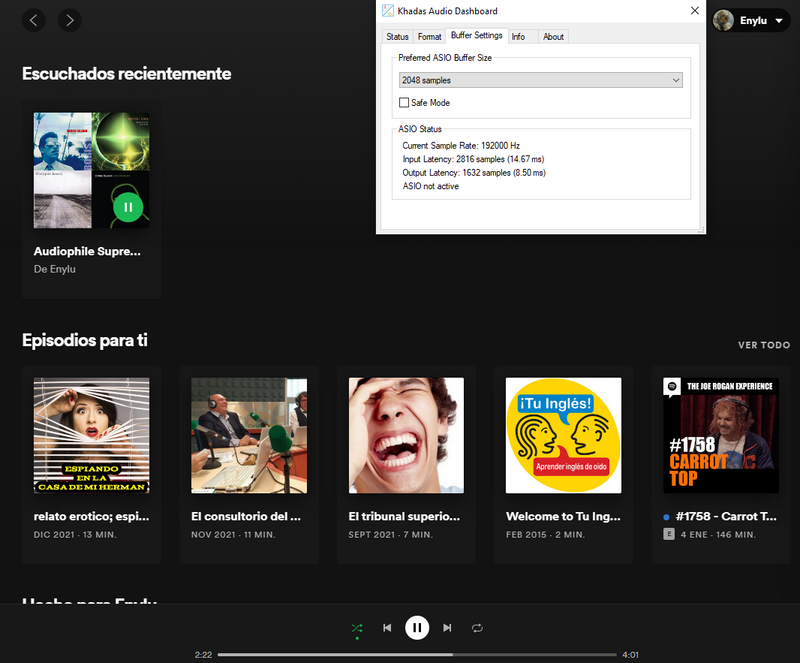Click the Episodios para ti heading
This screenshot has height=663, width=800.
85,340
